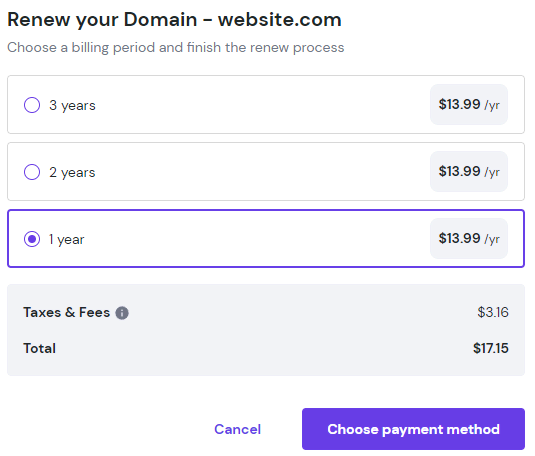Click the "3 years" option label
Screen dimensions: 535x456
pos(72,105)
